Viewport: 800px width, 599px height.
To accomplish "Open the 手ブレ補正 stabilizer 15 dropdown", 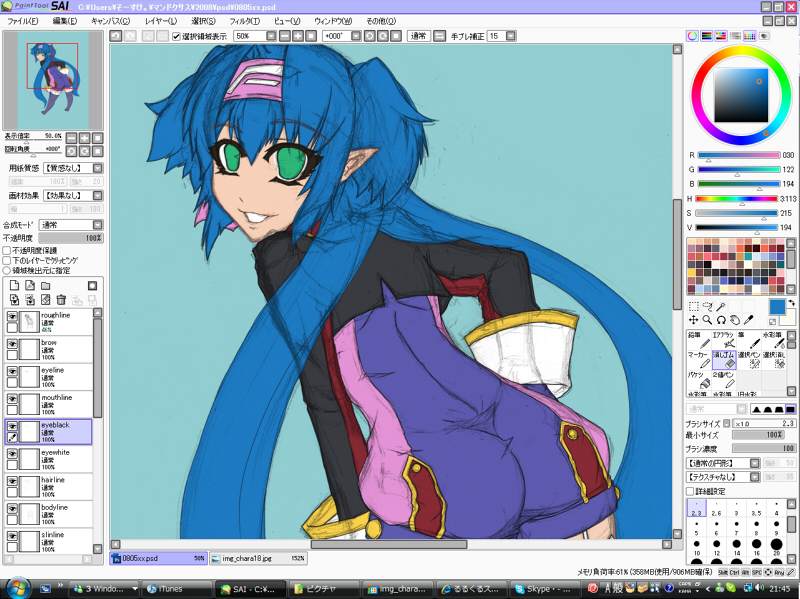I will [x=511, y=36].
